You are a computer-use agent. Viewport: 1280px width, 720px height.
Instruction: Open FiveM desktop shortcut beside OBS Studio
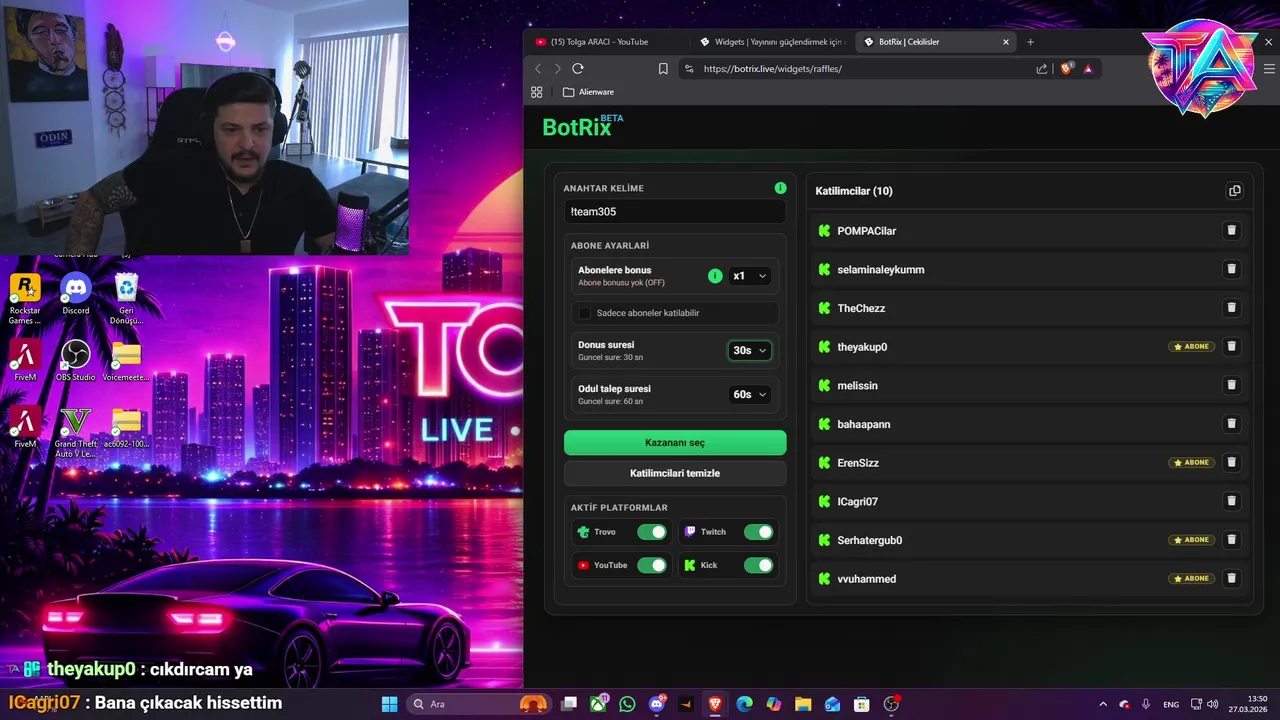[x=25, y=360]
